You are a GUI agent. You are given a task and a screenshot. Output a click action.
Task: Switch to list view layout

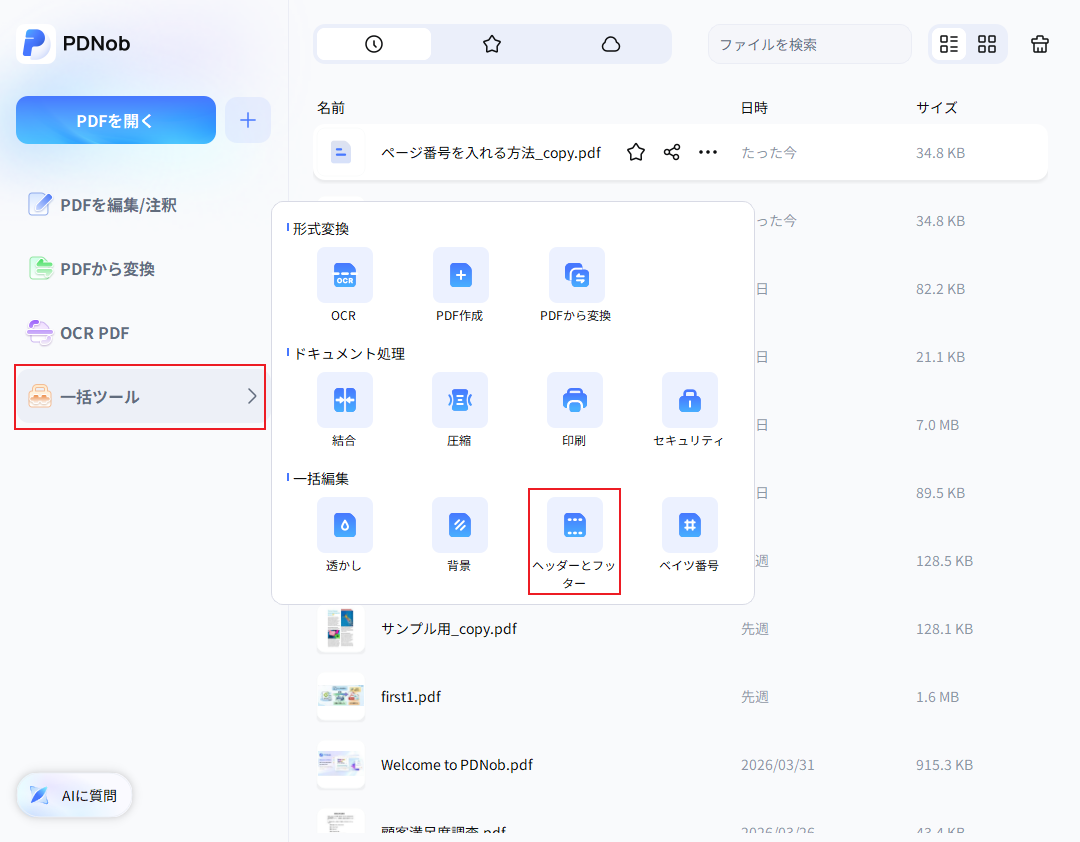click(948, 44)
